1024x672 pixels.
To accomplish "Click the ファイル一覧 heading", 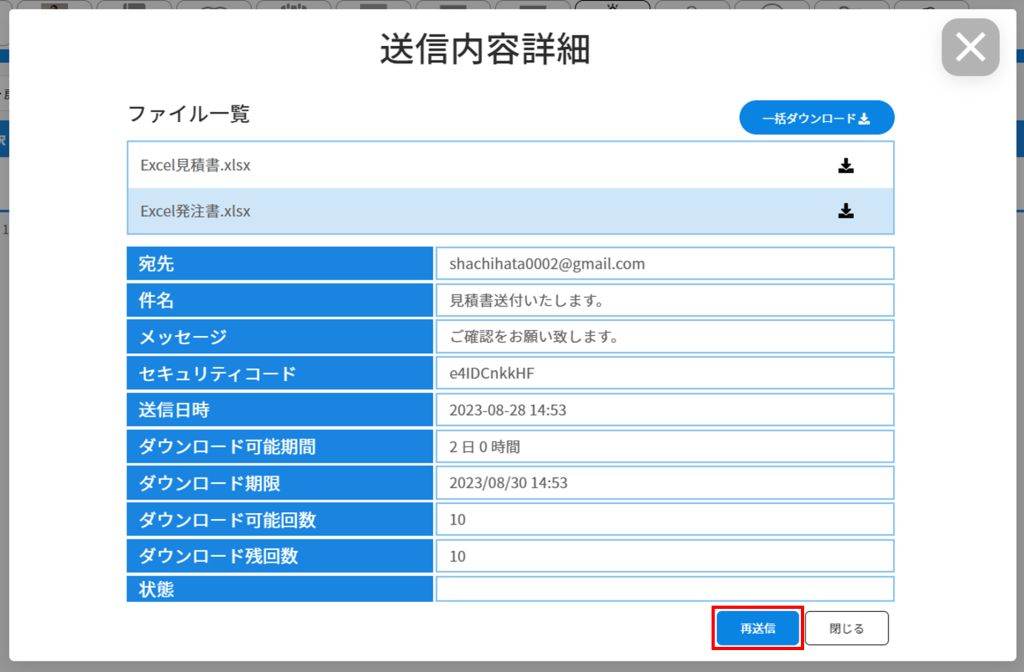I will click(189, 114).
